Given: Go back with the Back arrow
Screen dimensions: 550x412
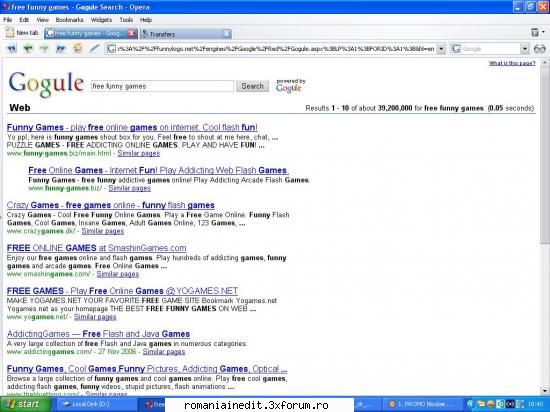Looking at the screenshot, I should (x=28, y=48).
